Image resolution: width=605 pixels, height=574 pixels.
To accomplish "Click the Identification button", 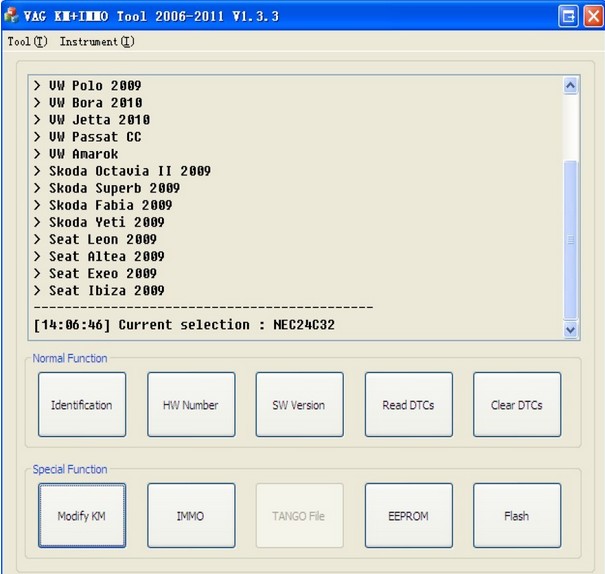I will (82, 405).
